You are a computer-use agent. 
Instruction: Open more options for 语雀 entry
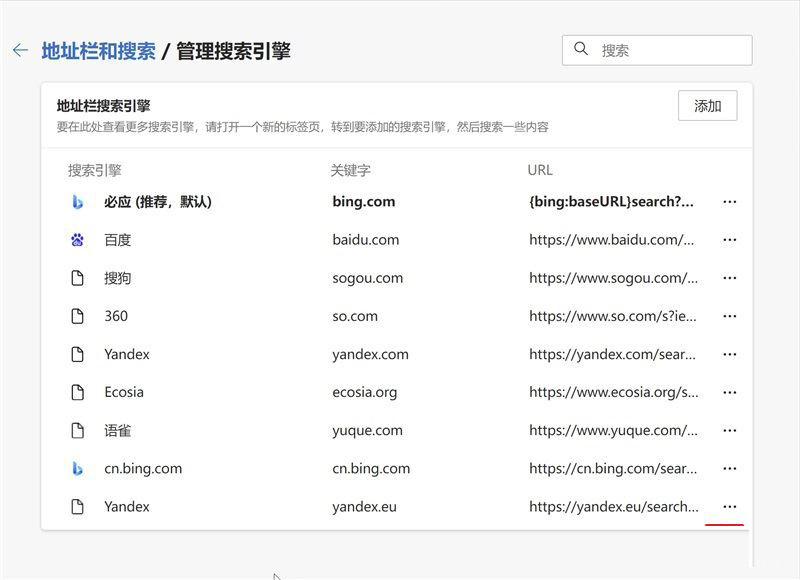pyautogui.click(x=729, y=430)
